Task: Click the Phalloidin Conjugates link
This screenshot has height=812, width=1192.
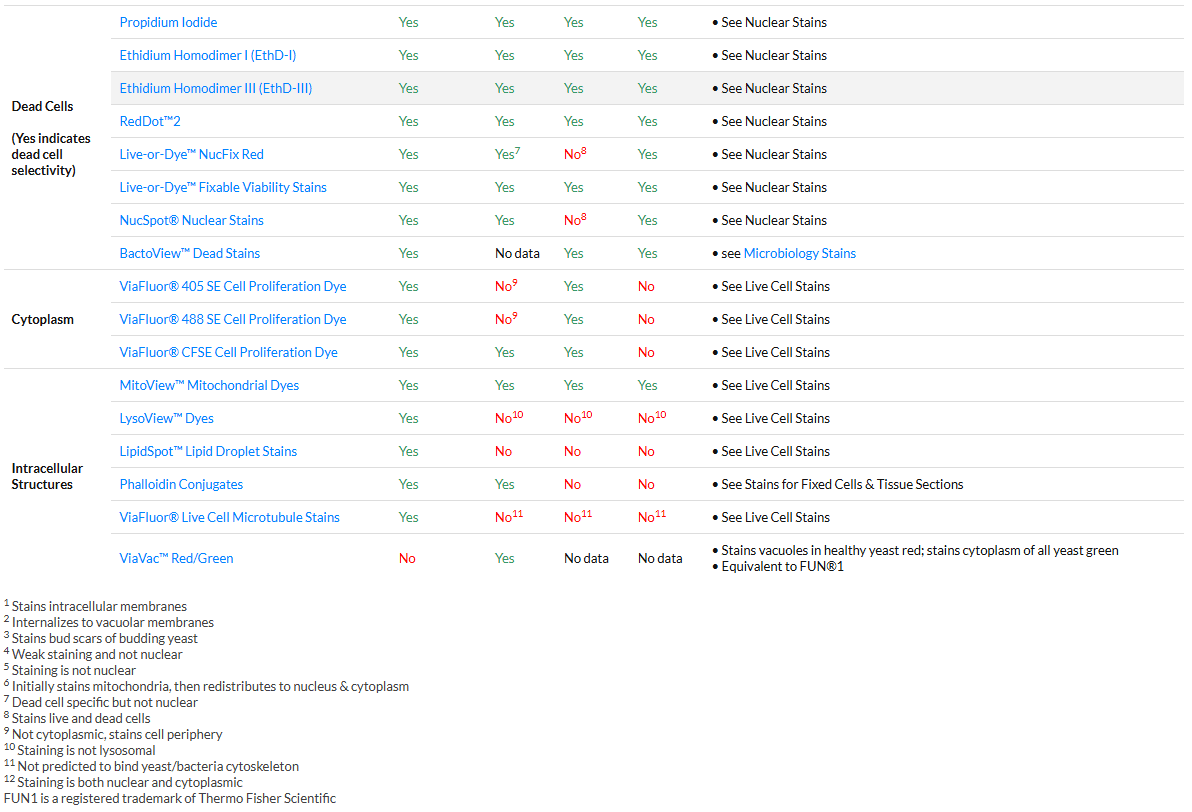Action: (x=181, y=484)
